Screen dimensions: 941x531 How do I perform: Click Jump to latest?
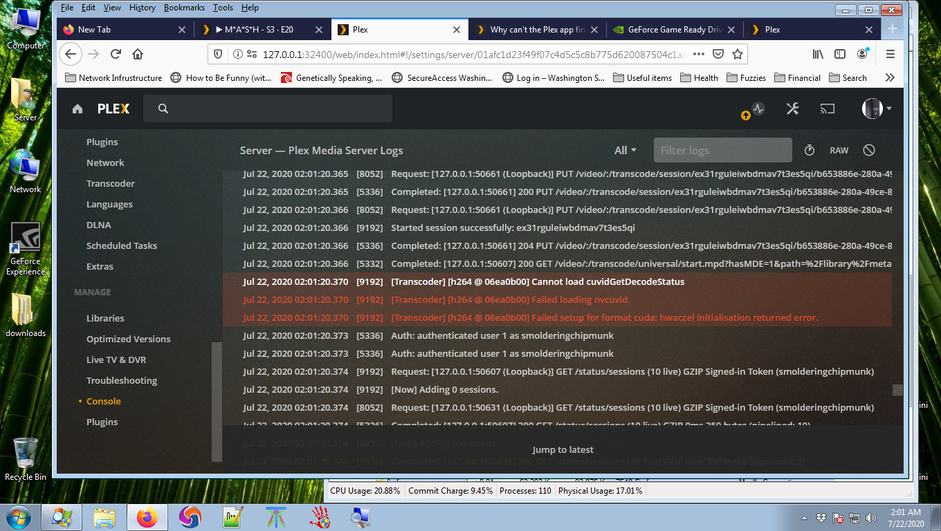[562, 449]
